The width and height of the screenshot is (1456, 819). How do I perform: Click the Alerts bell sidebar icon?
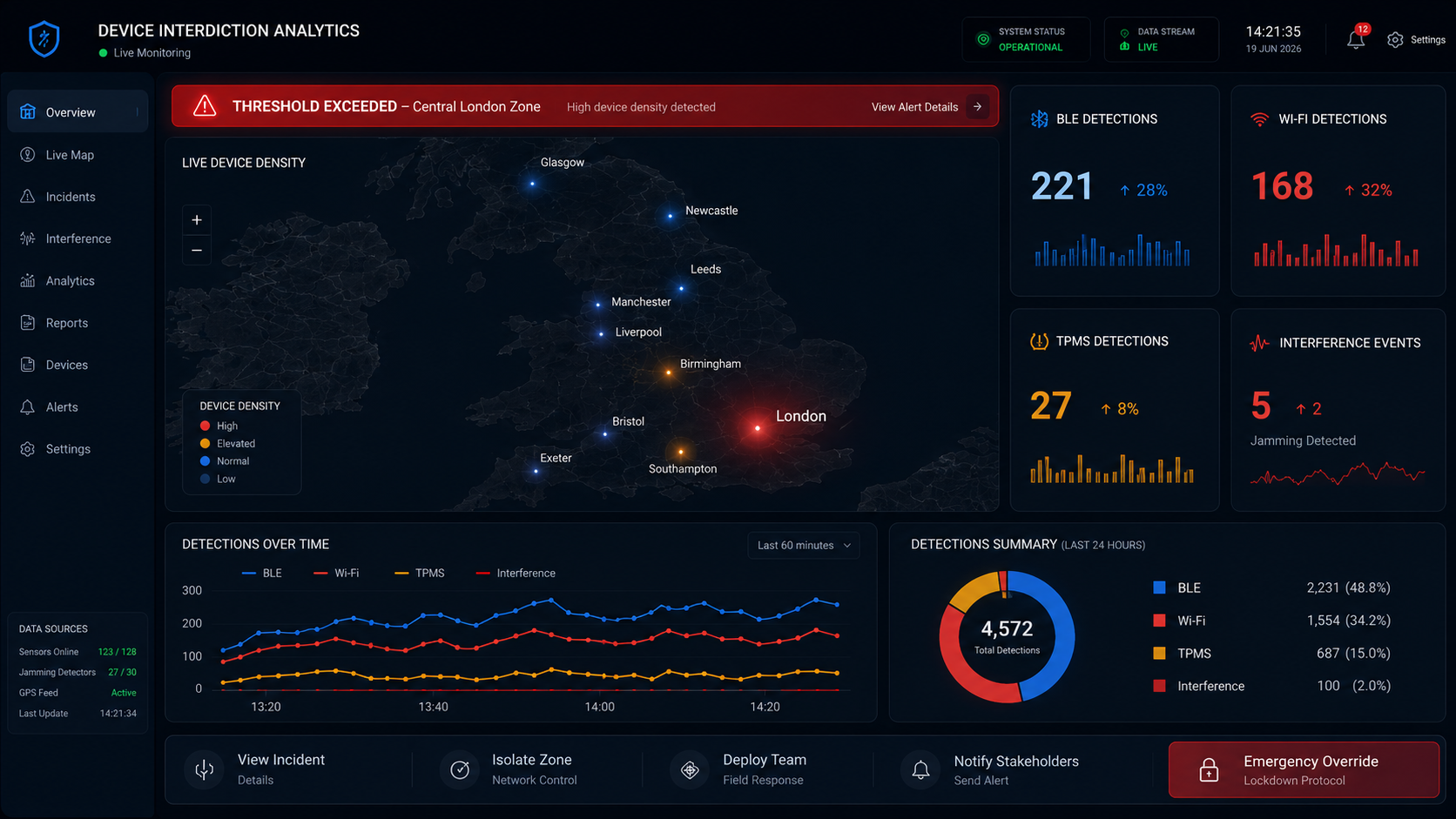tap(28, 407)
